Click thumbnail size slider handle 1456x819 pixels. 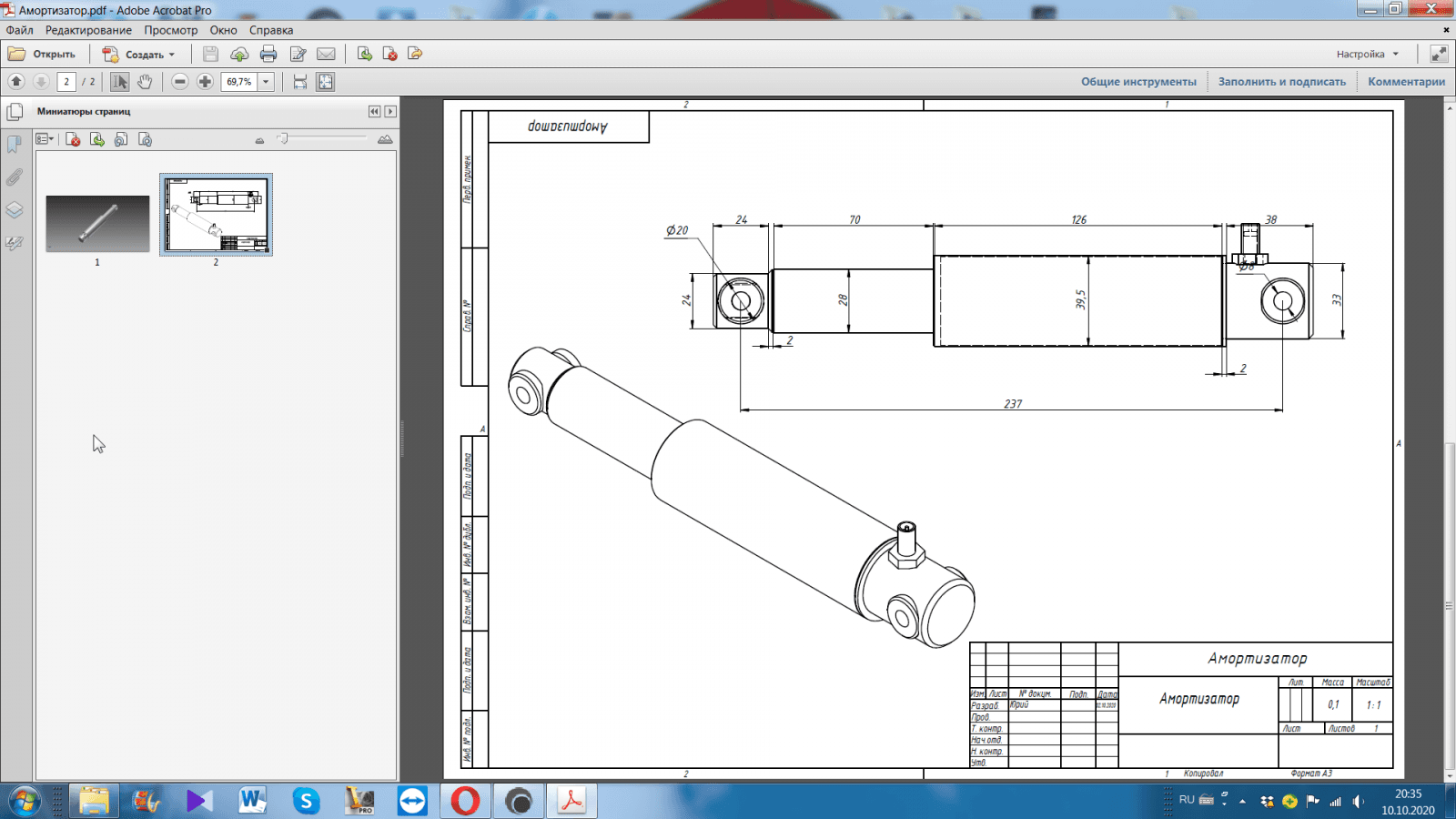coord(283,138)
